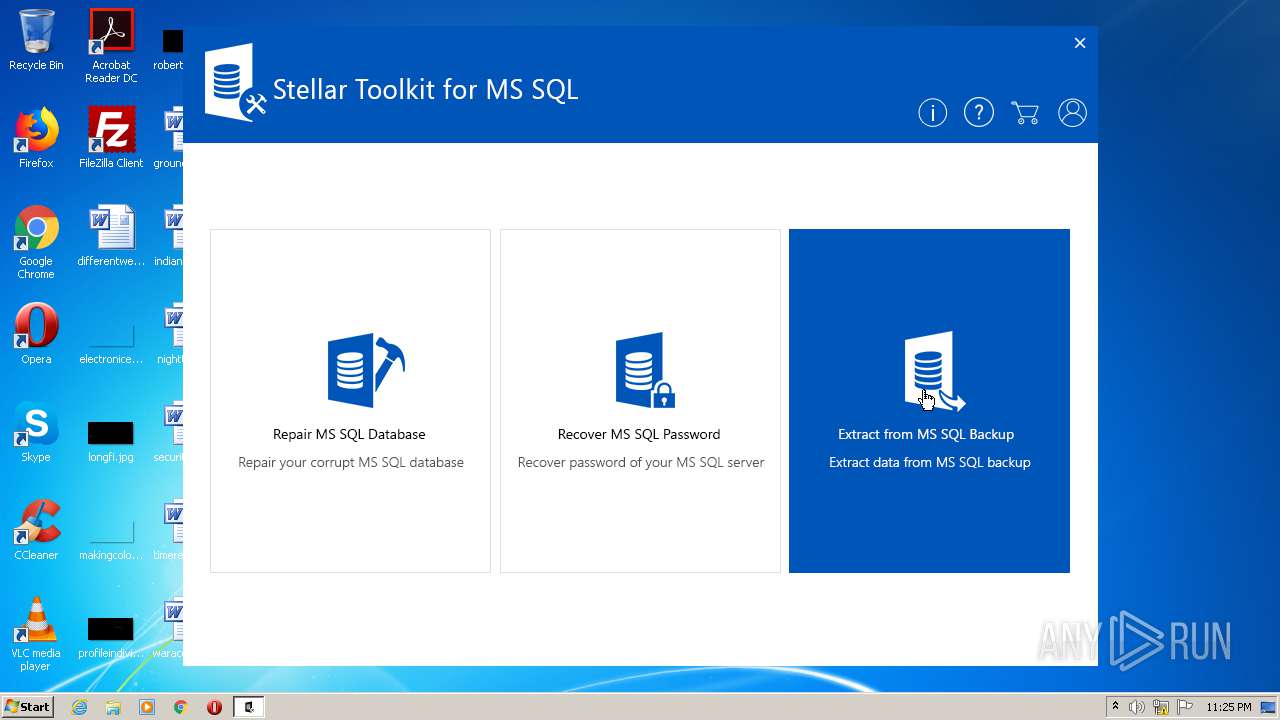
Task: Open the volume speaker tray icon
Action: (x=1137, y=707)
